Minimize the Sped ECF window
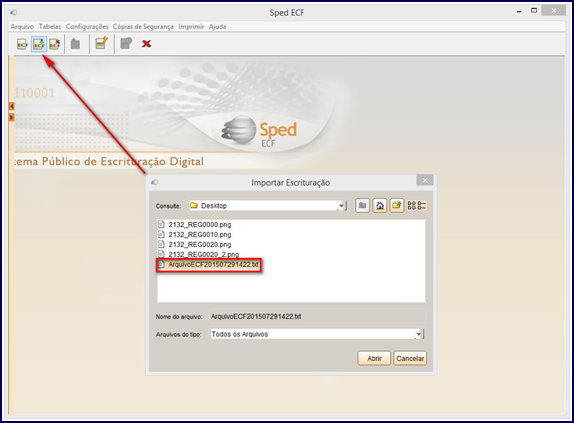Viewport: 574px width, 423px height. [x=519, y=12]
